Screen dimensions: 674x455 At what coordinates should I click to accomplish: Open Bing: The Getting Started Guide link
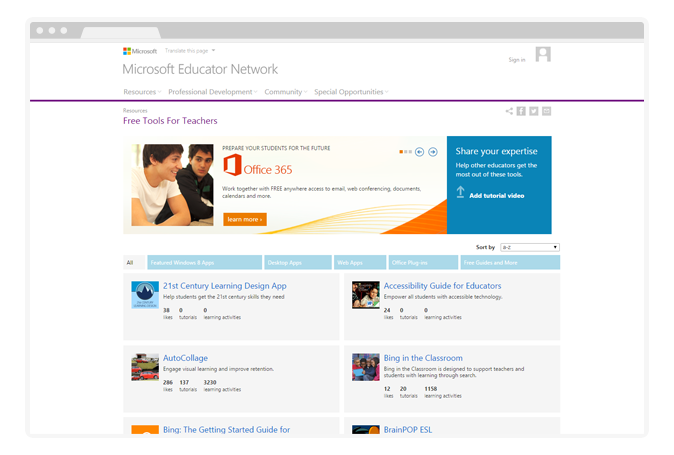pyautogui.click(x=227, y=430)
